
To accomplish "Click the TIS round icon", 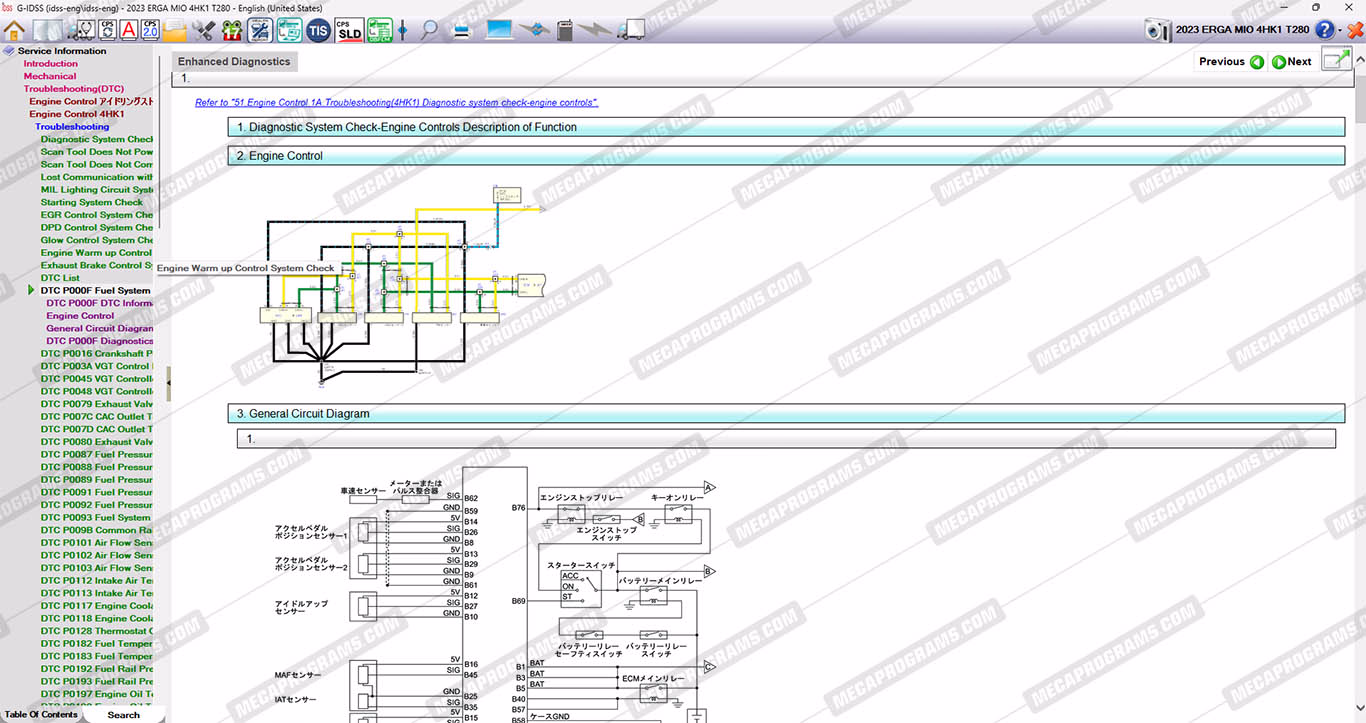I will coord(319,30).
